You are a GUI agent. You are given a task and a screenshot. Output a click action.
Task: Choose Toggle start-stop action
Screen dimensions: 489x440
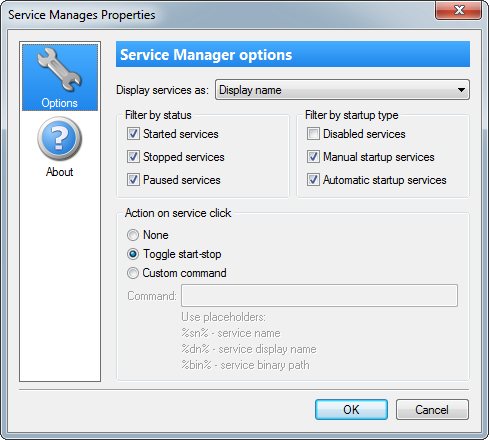[133, 254]
